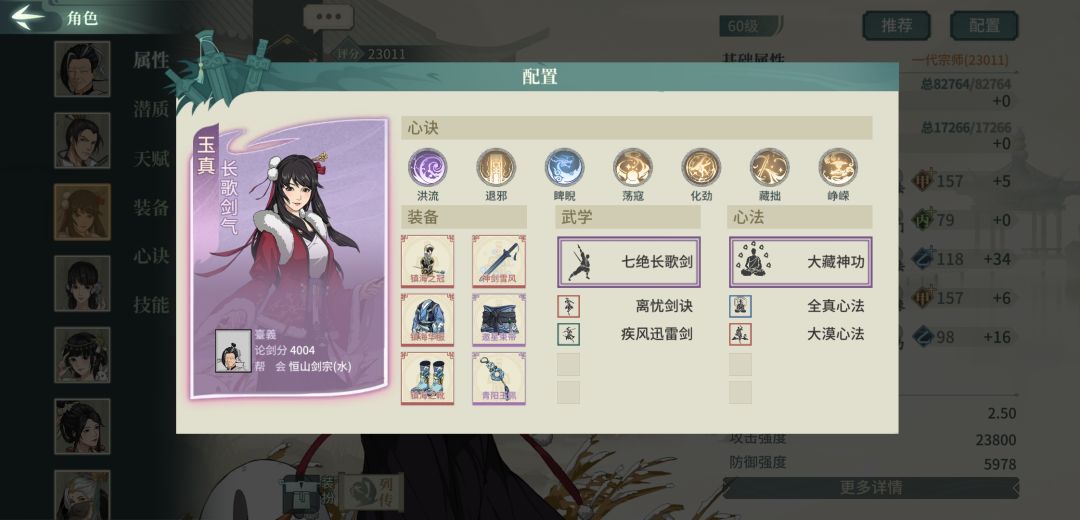The image size is (1080, 520).
Task: Switch to the 装备 side tab
Action: tap(151, 207)
